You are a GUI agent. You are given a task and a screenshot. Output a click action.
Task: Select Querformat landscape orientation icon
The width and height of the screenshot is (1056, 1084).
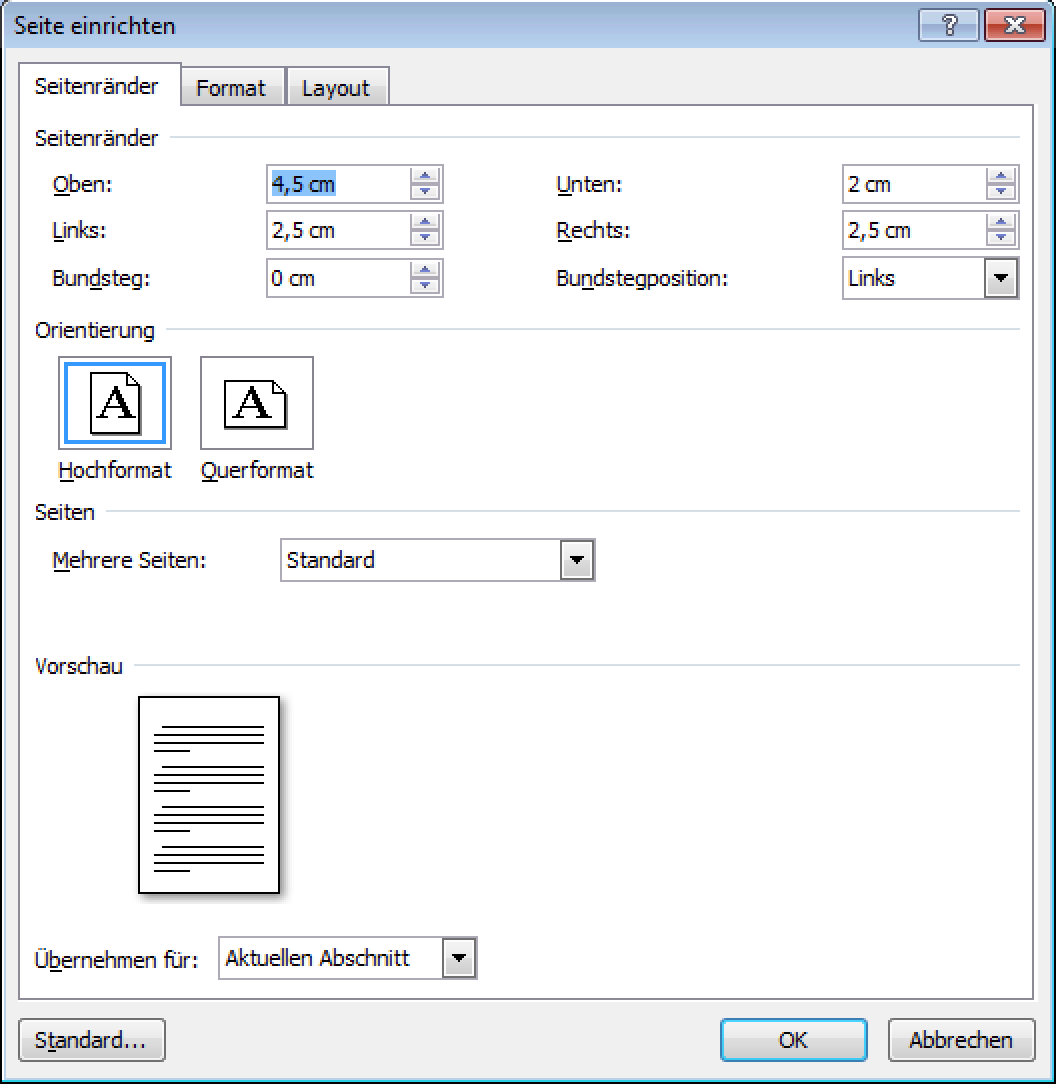point(257,403)
